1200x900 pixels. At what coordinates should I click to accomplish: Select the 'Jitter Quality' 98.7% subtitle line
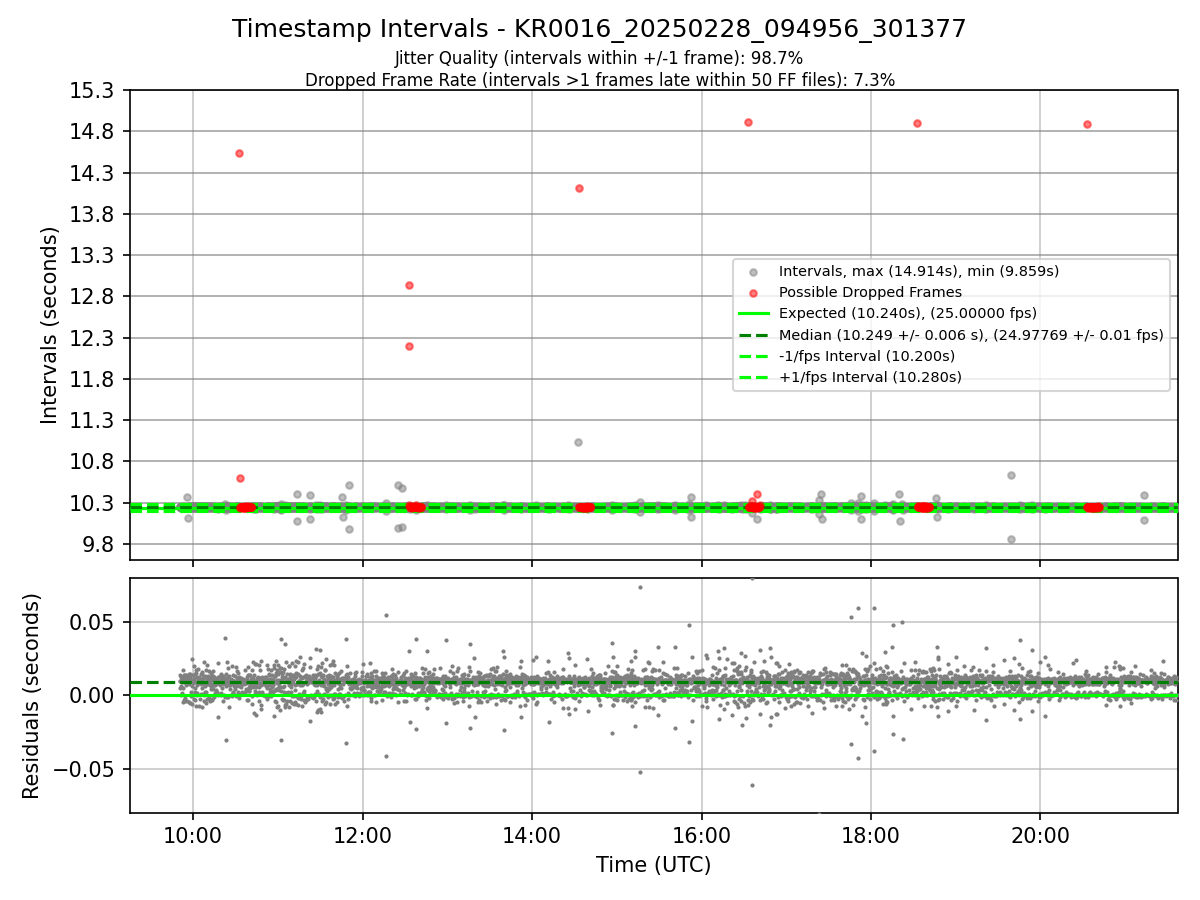tap(599, 59)
